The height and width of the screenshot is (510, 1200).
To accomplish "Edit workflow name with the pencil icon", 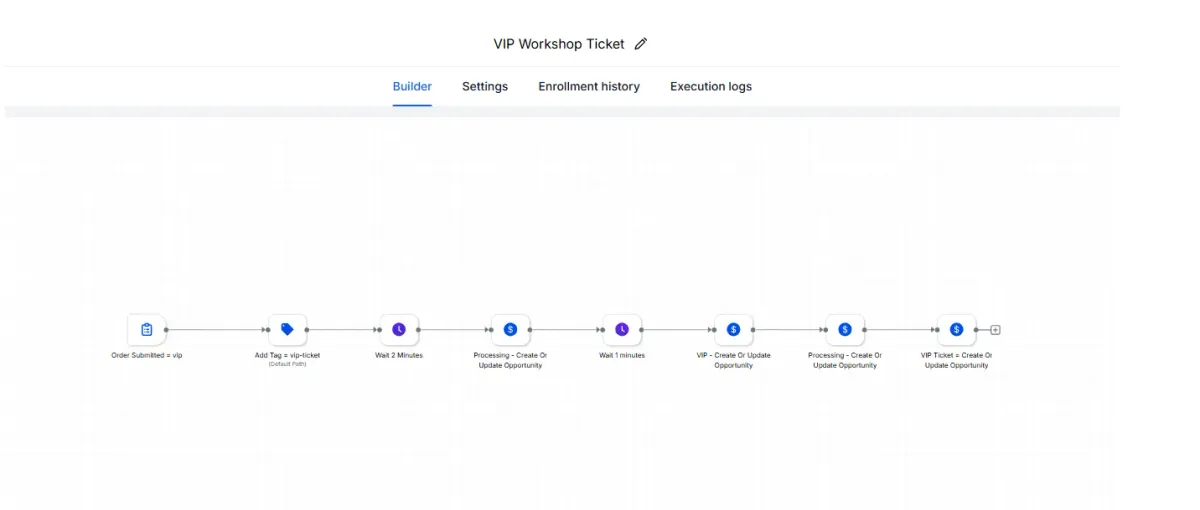I will (x=641, y=44).
